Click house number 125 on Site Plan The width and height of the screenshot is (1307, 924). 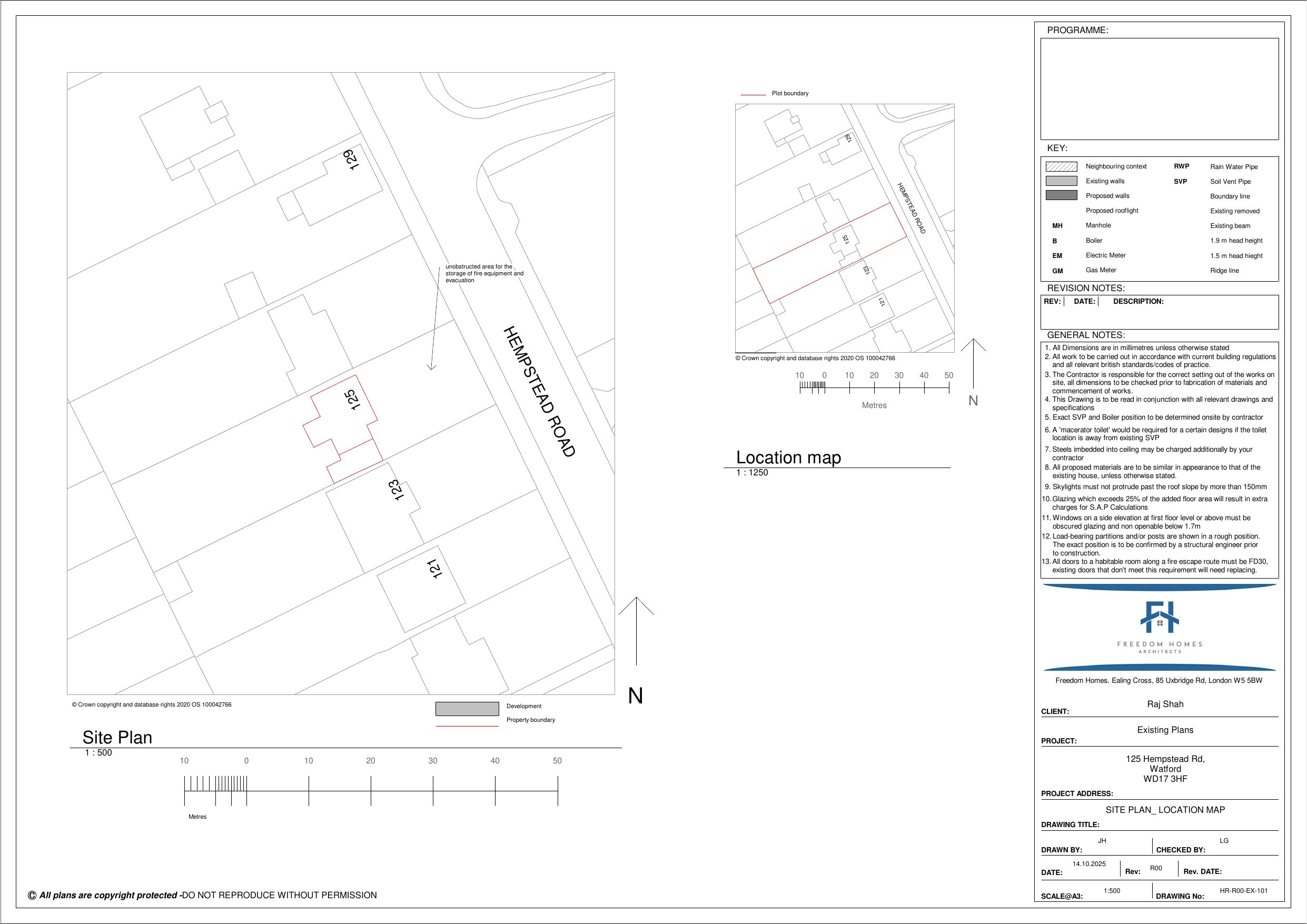click(352, 400)
